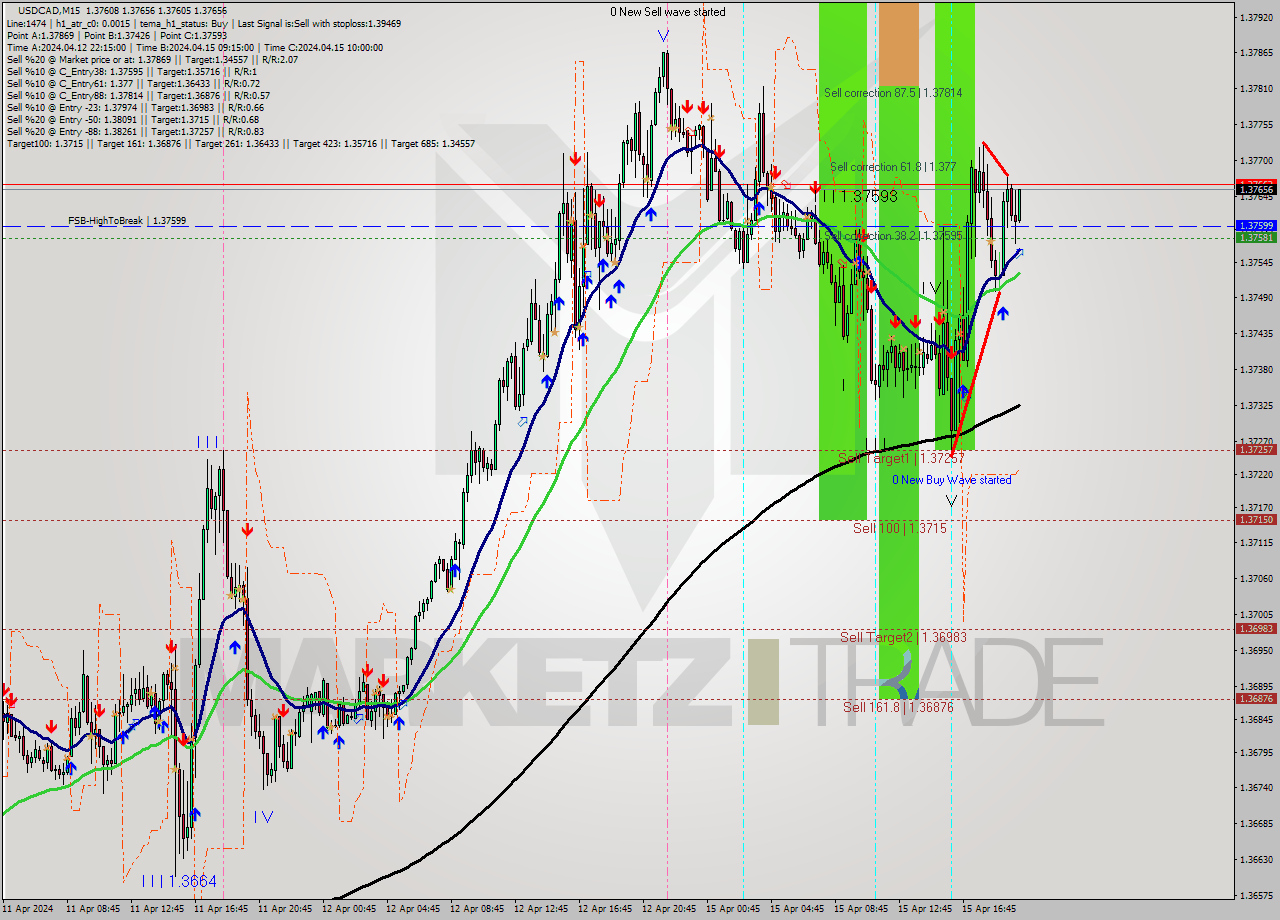Select the '0 New Sell wave started' label
The height and width of the screenshot is (920, 1280).
click(668, 12)
